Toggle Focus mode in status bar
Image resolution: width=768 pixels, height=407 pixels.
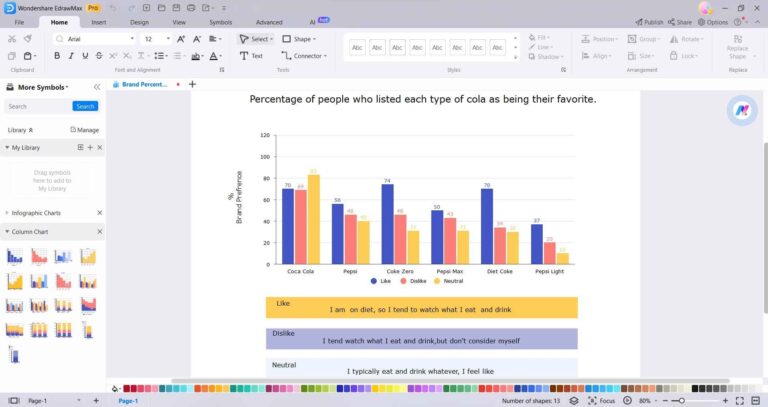601,401
